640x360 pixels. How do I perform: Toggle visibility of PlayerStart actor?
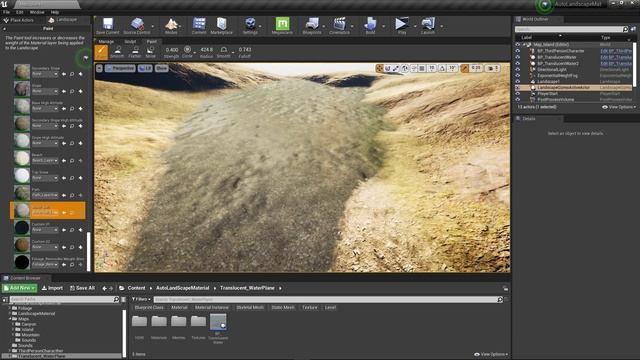518,93
